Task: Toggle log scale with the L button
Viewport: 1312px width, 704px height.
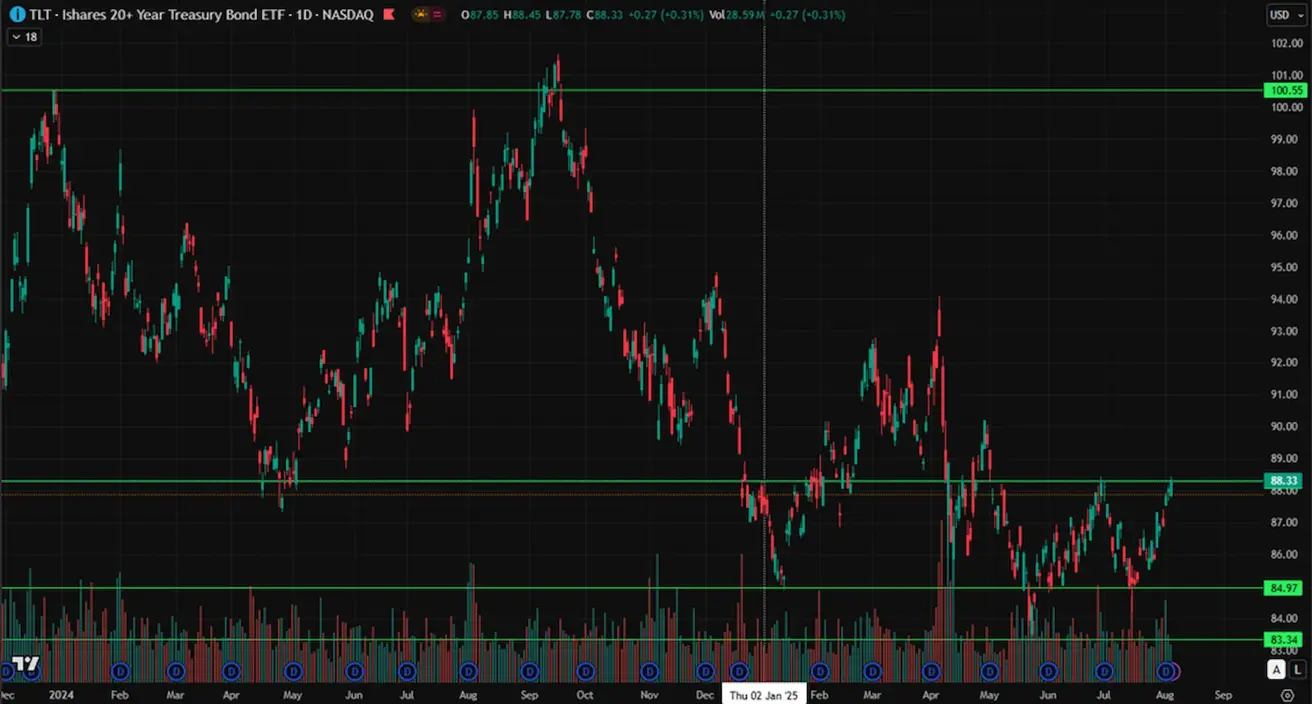Action: pos(1296,670)
